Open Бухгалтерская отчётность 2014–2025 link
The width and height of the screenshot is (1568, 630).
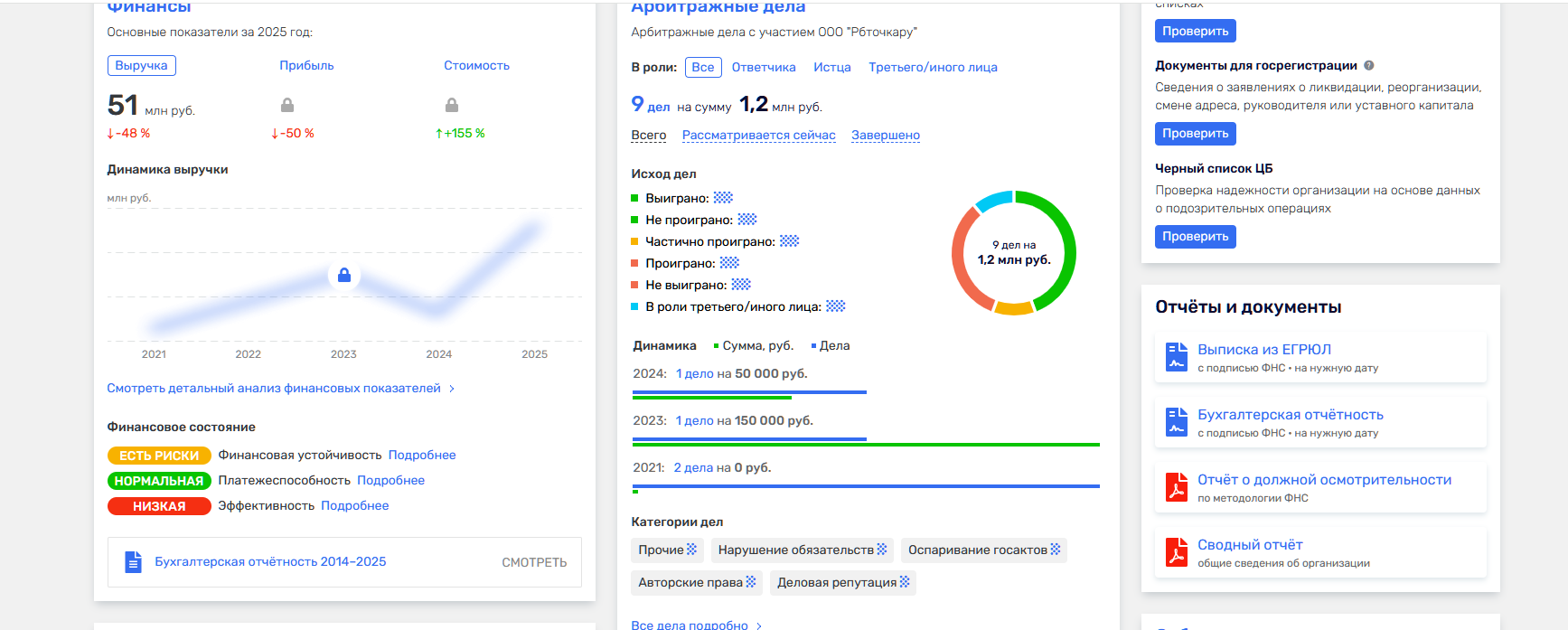click(x=270, y=562)
